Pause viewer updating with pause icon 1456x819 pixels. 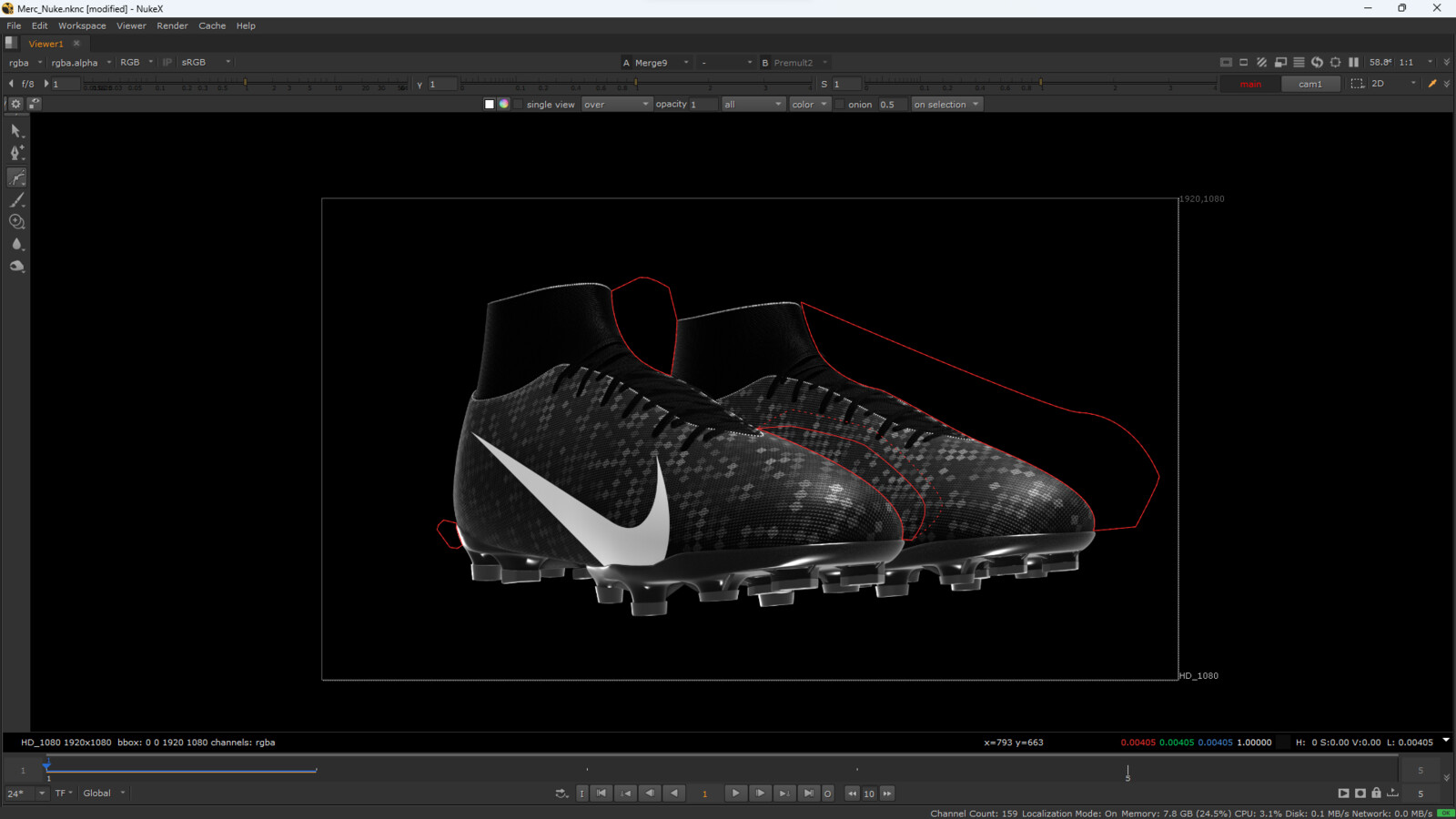1353,62
